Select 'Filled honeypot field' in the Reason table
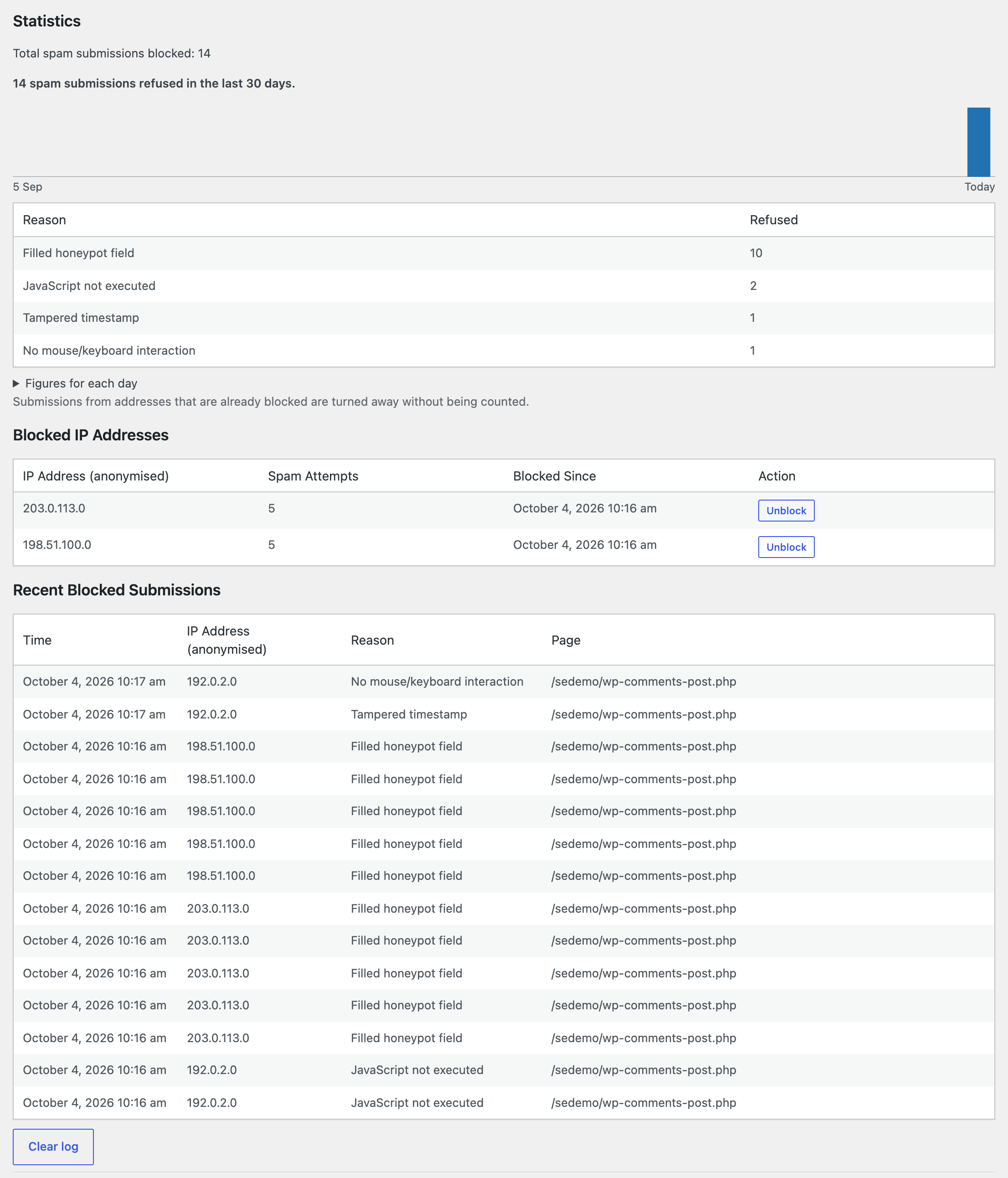The width and height of the screenshot is (1008, 1178). click(x=78, y=253)
